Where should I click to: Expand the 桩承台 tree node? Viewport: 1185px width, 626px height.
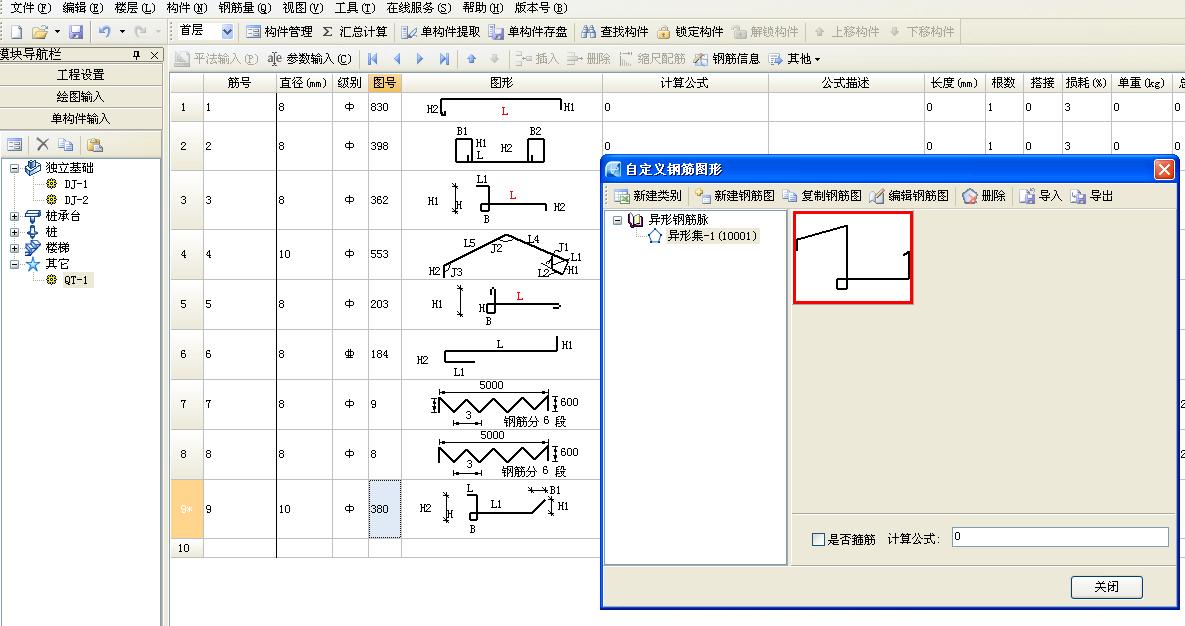(x=14, y=216)
